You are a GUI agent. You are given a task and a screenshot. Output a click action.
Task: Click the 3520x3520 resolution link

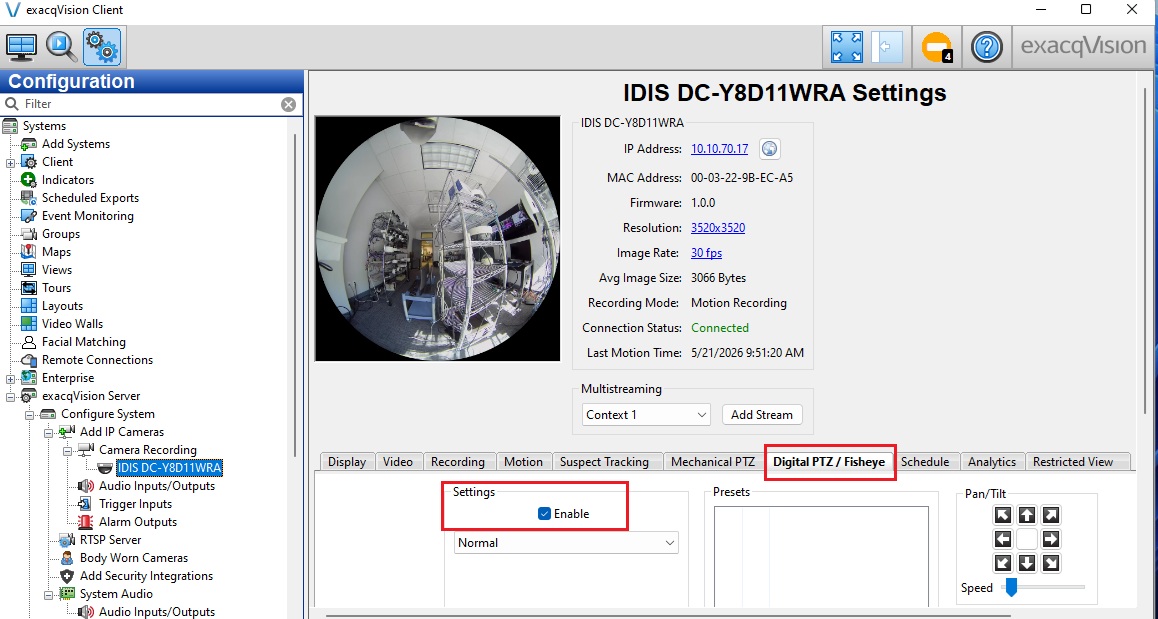click(x=718, y=228)
